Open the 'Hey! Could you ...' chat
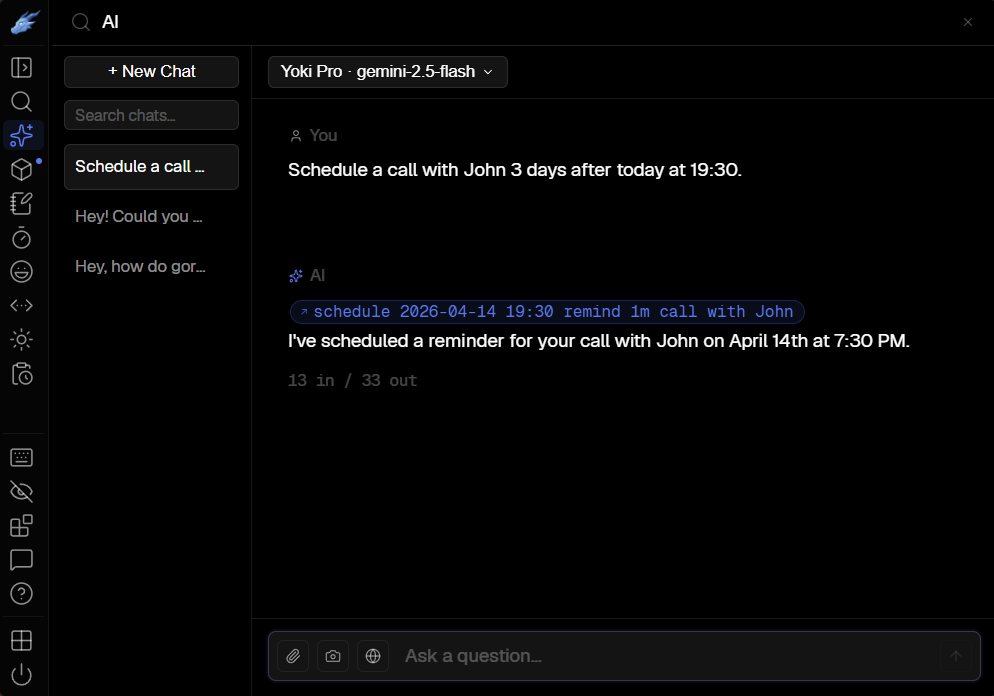Screen dimensions: 994x696 [x=152, y=217]
